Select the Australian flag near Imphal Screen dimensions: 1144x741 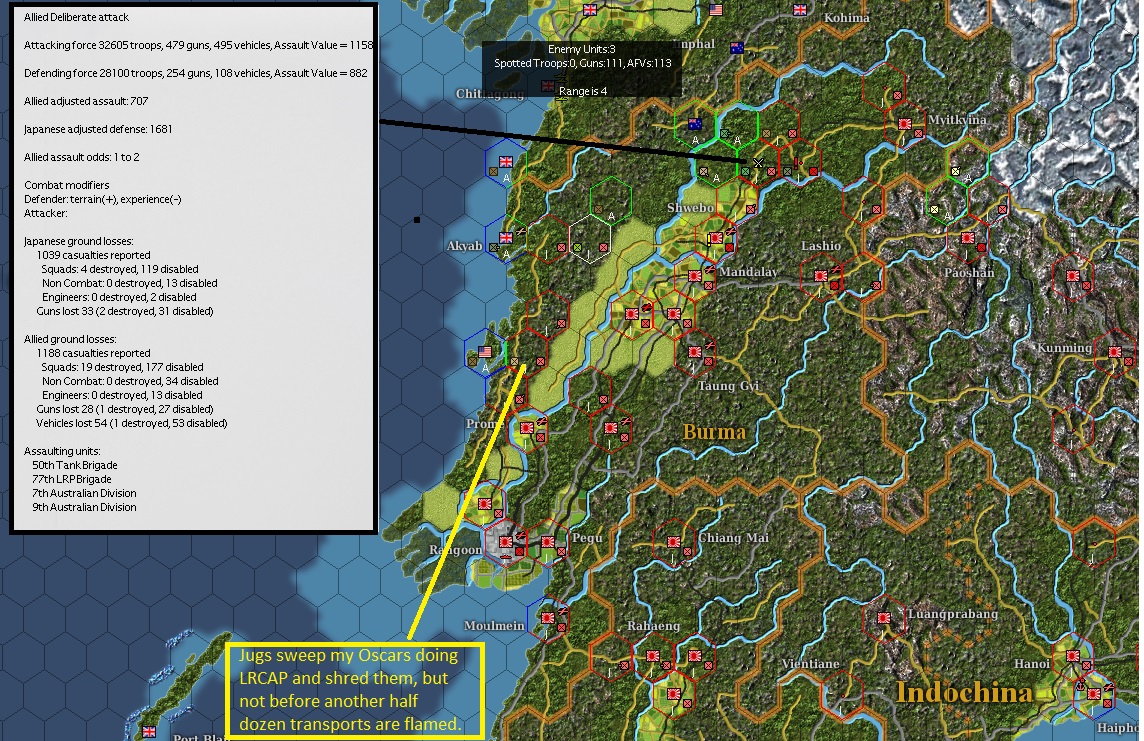point(737,48)
